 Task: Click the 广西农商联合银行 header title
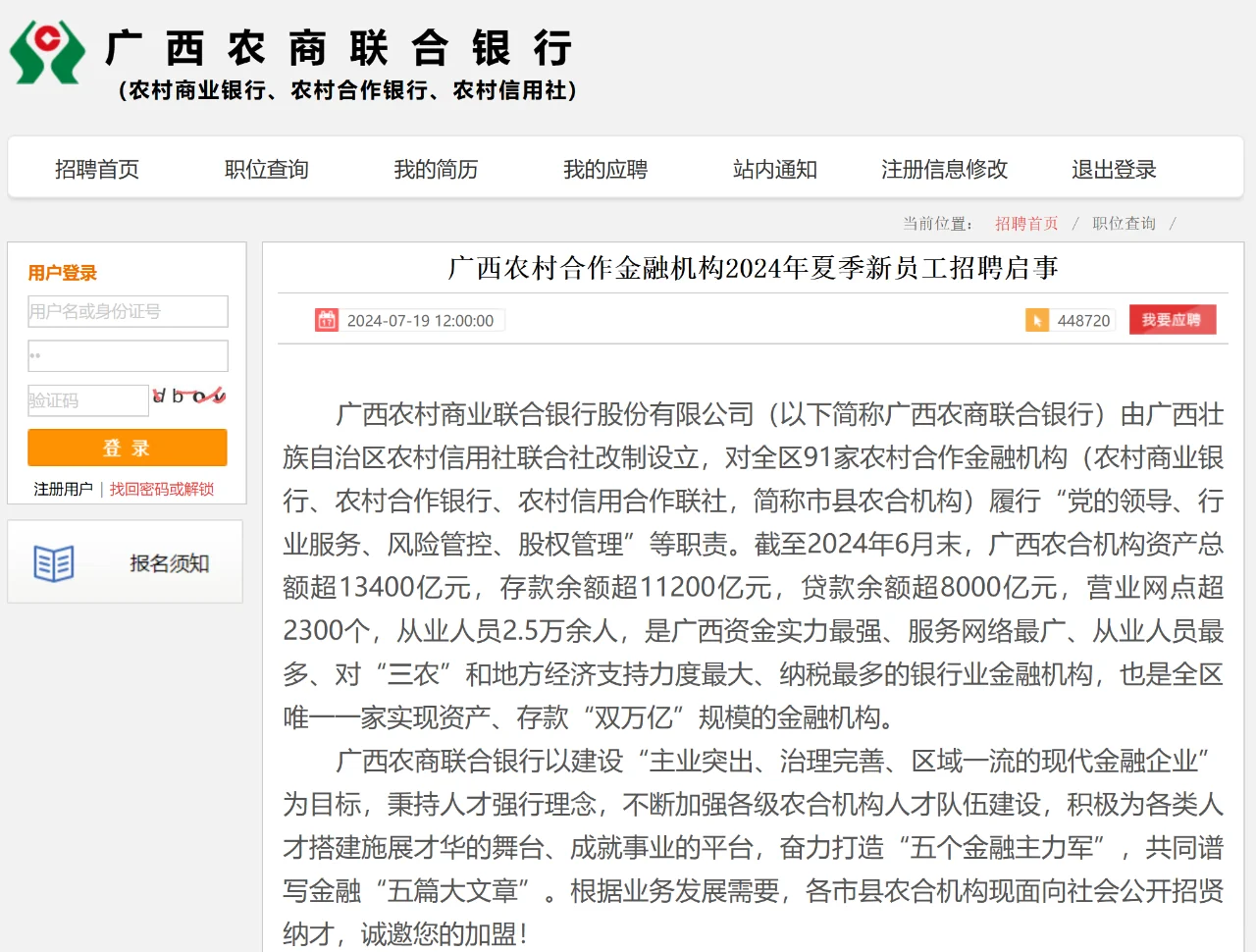(339, 48)
